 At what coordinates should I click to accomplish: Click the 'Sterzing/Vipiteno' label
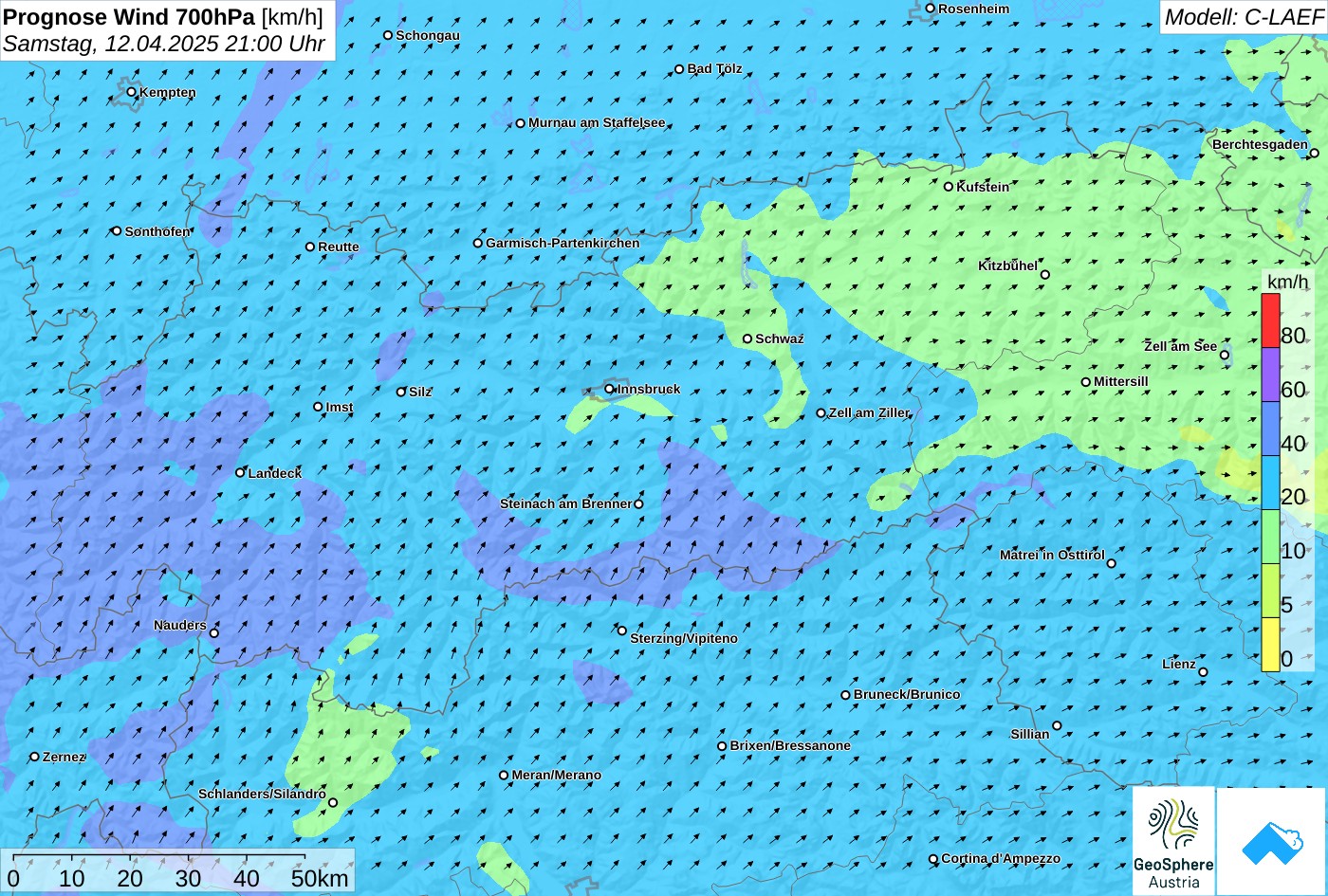coord(684,638)
